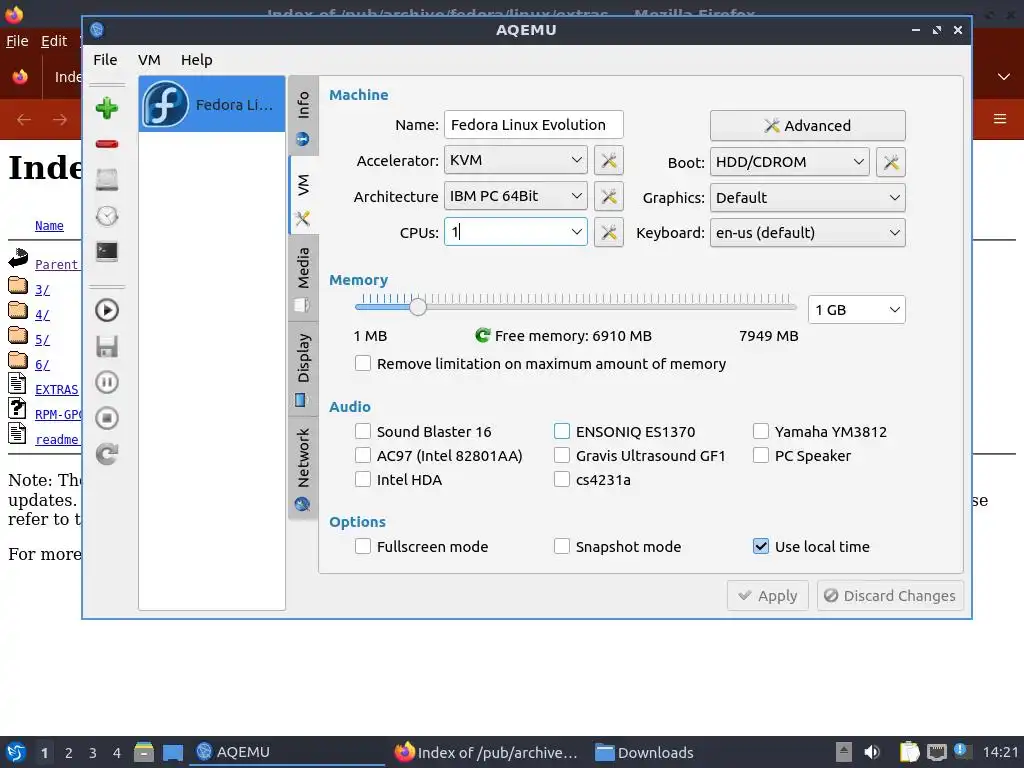Check the AC97 (Intel 82801AA) option

[x=363, y=455]
